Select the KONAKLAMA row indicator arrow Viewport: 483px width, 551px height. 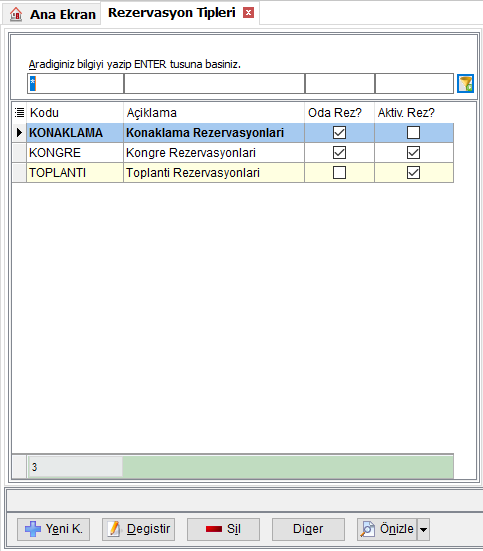(19, 132)
